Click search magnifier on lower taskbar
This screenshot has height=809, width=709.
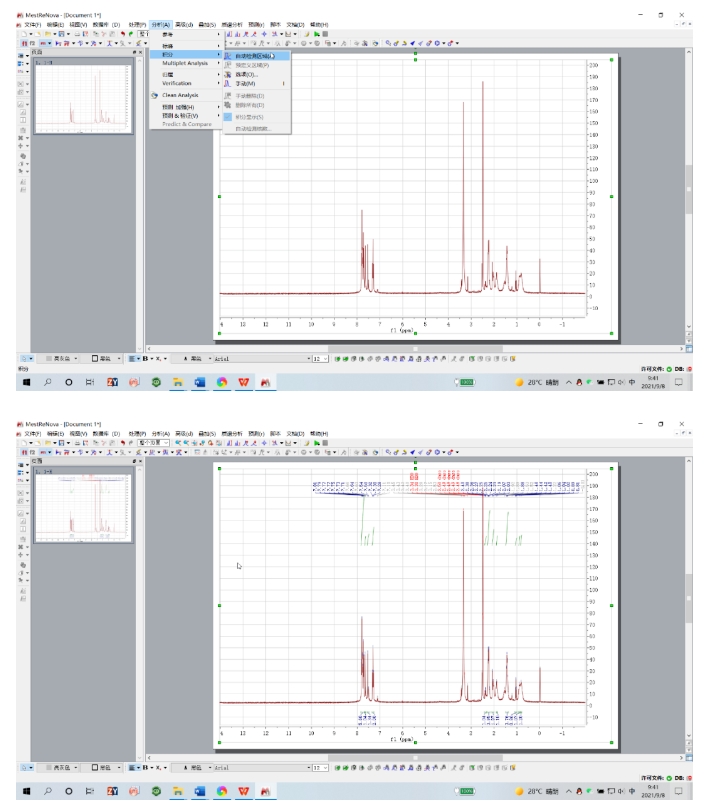(47, 791)
